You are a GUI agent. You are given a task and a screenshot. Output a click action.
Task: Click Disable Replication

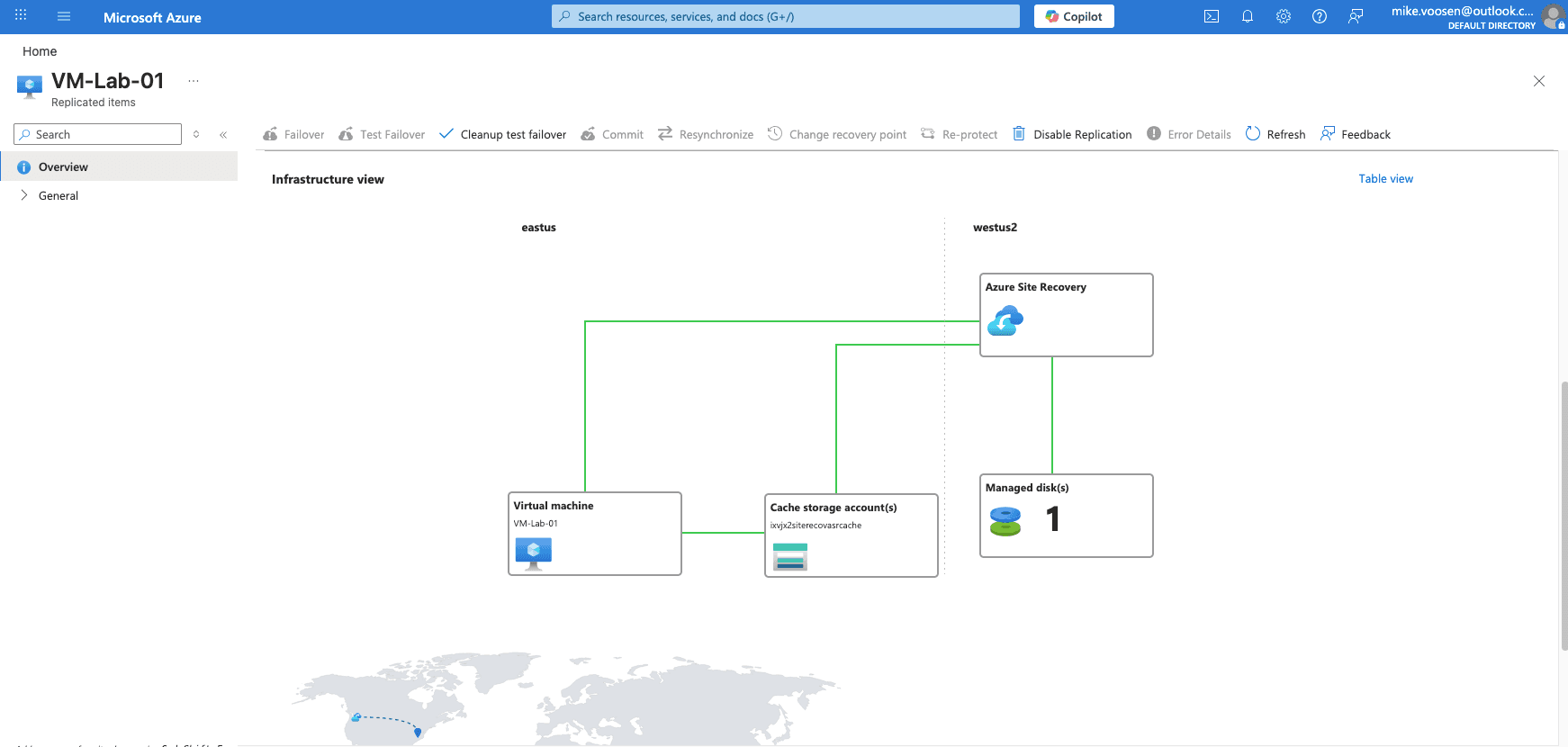pyautogui.click(x=1072, y=134)
